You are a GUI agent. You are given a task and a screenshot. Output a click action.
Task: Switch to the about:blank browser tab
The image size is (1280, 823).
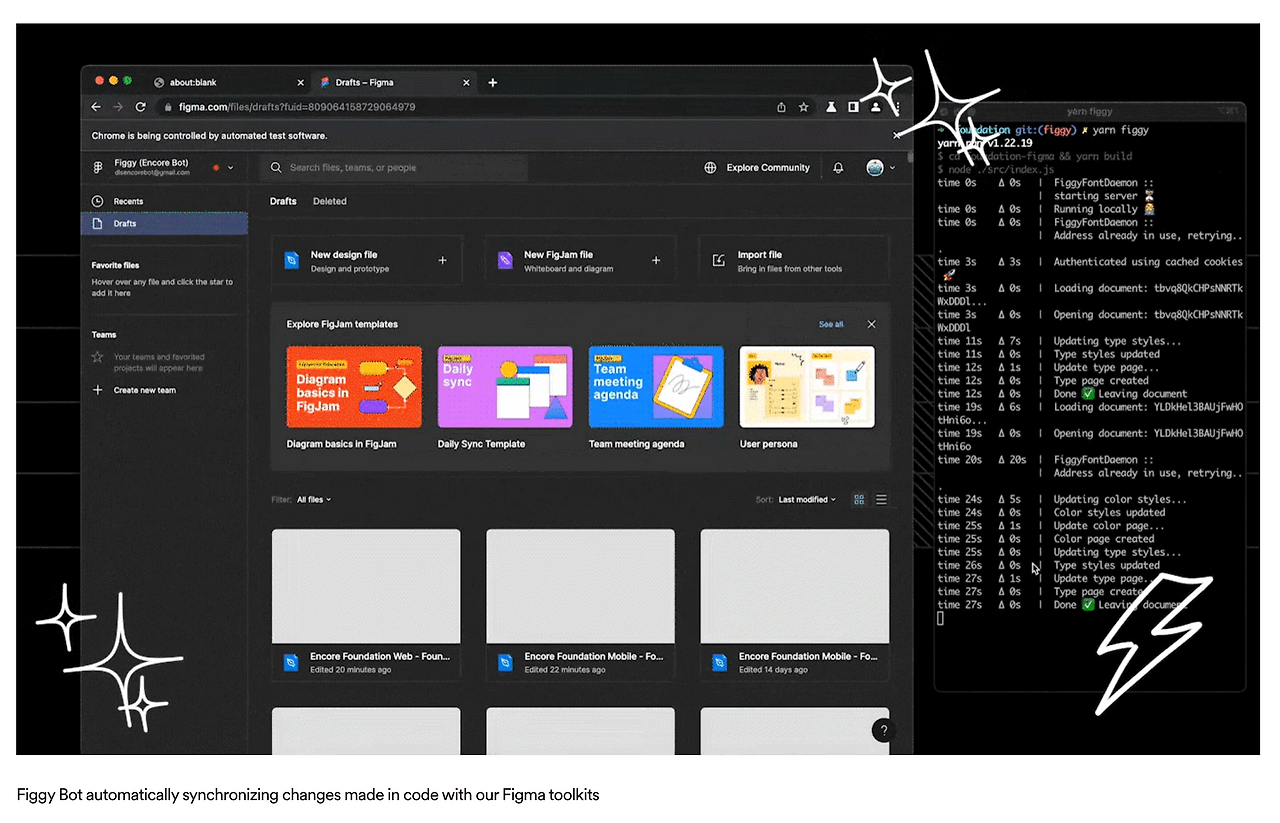point(230,82)
